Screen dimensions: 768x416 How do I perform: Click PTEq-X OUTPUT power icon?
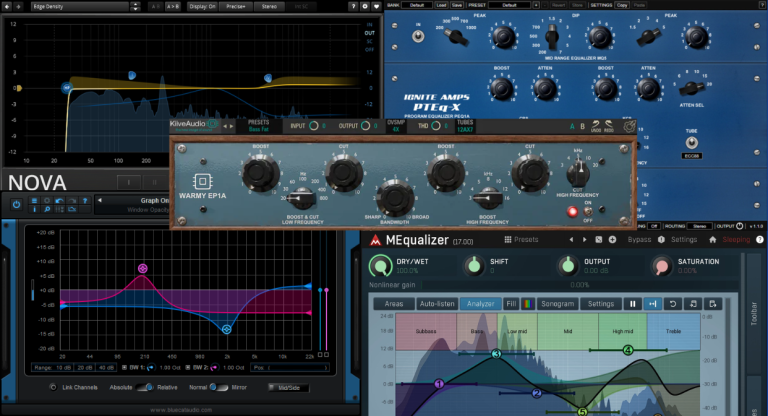pyautogui.click(x=740, y=226)
